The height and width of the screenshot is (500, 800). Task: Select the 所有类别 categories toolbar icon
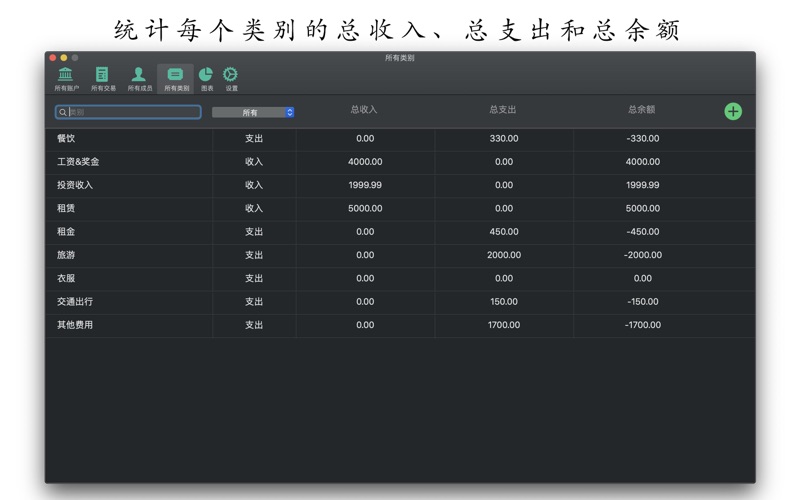(176, 79)
